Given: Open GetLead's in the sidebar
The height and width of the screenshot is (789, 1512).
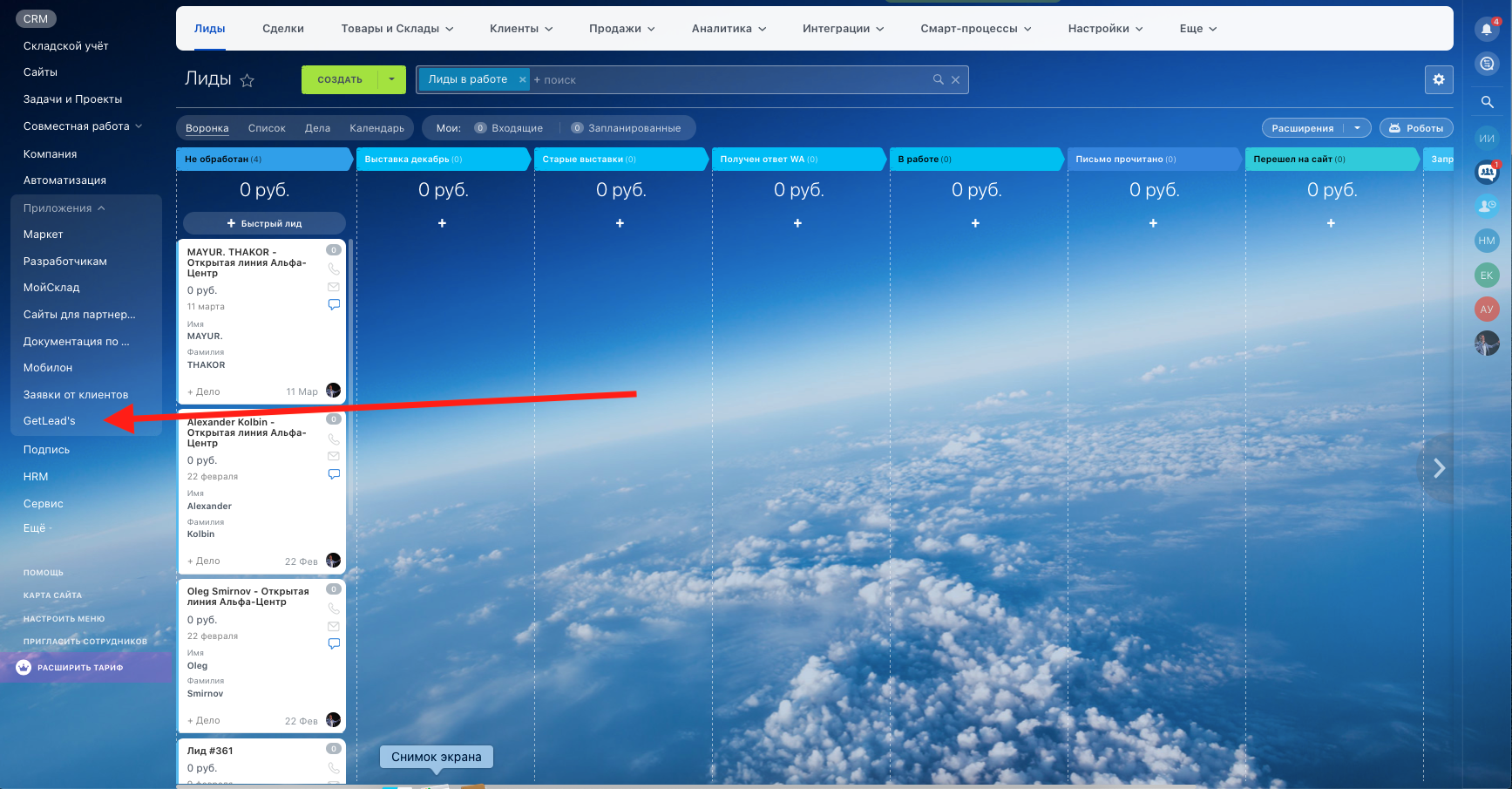Looking at the screenshot, I should pos(50,421).
